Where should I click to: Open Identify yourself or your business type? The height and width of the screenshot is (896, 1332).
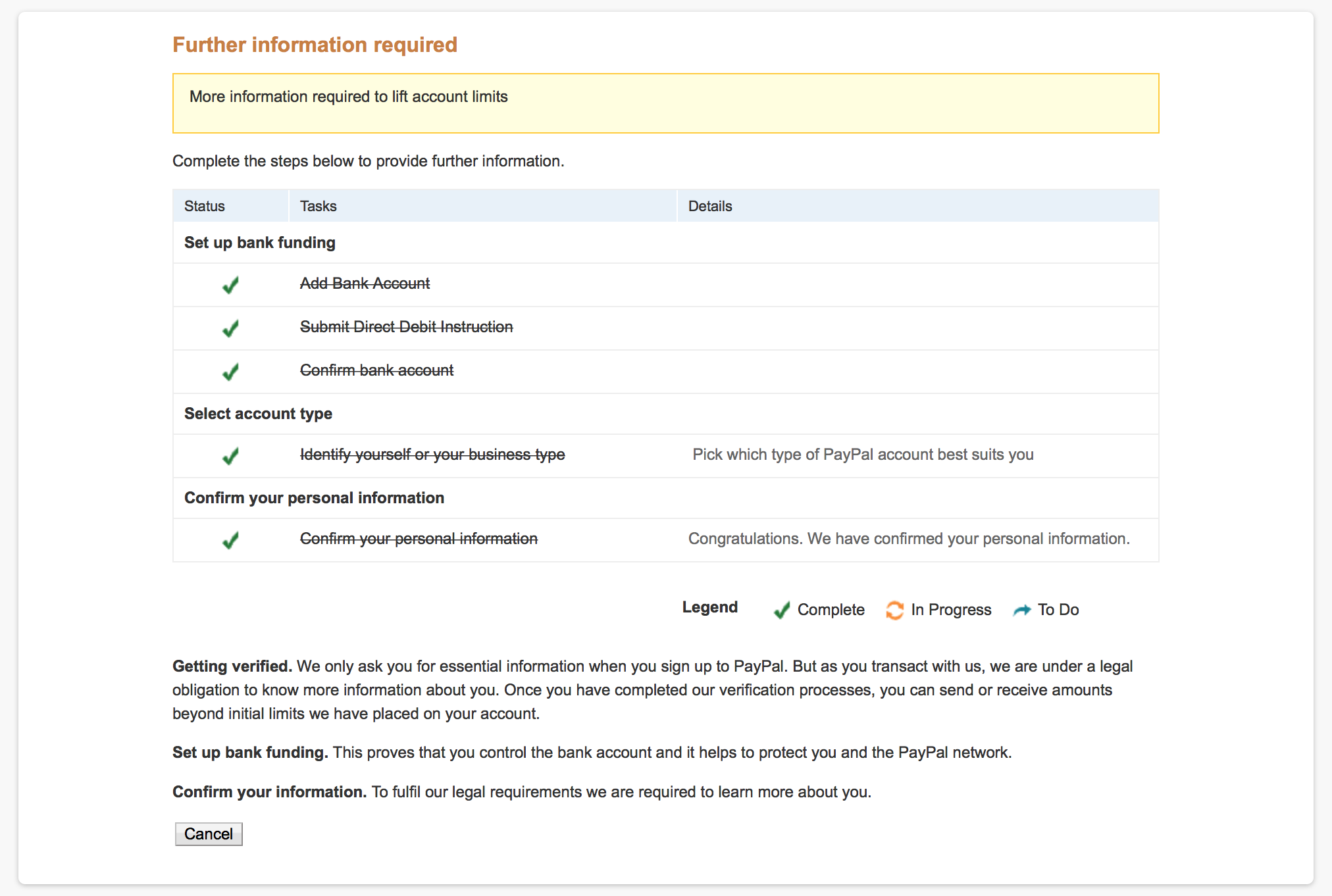(x=432, y=455)
